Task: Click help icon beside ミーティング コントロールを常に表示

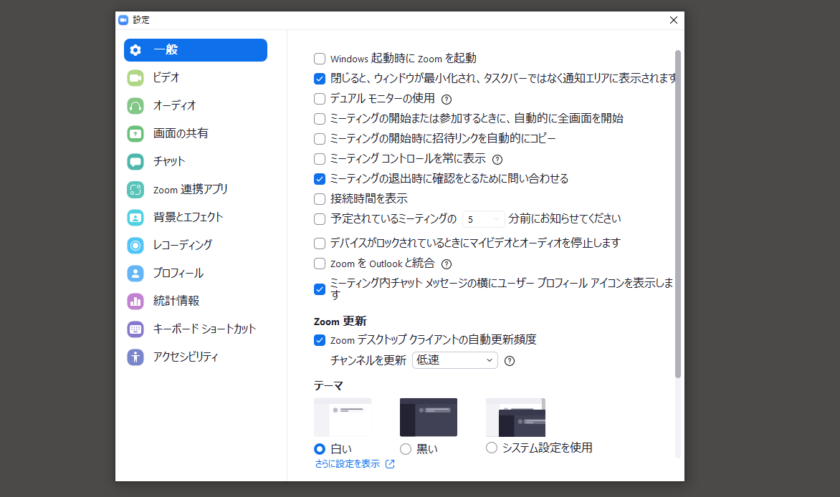Action: pos(498,159)
